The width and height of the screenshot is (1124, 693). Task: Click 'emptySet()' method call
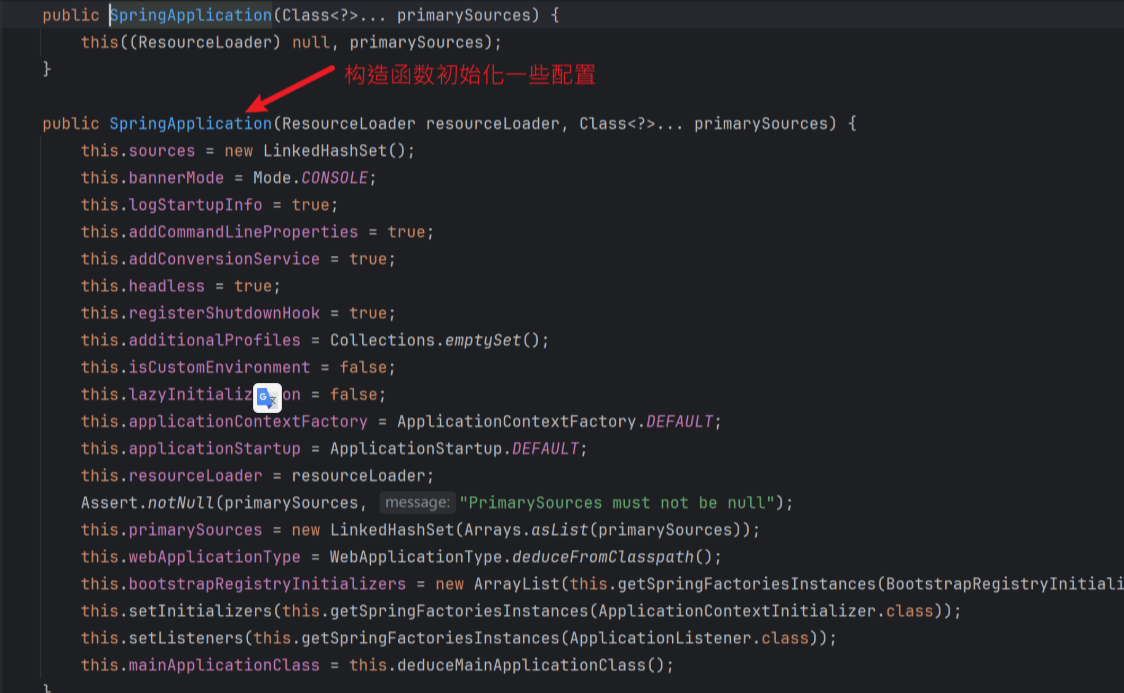[x=492, y=340]
